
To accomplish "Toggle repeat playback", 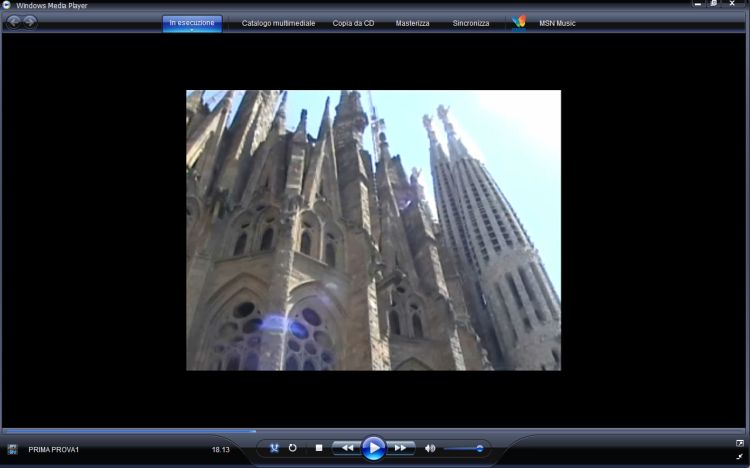I will [x=293, y=448].
